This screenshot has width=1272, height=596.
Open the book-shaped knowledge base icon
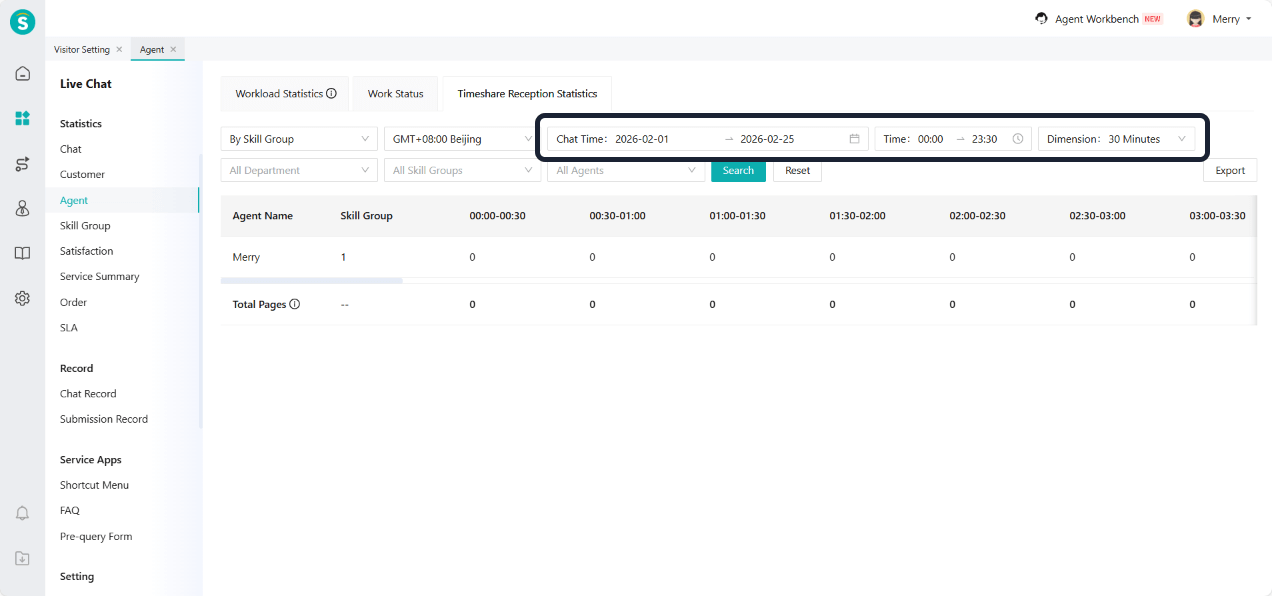tap(22, 253)
